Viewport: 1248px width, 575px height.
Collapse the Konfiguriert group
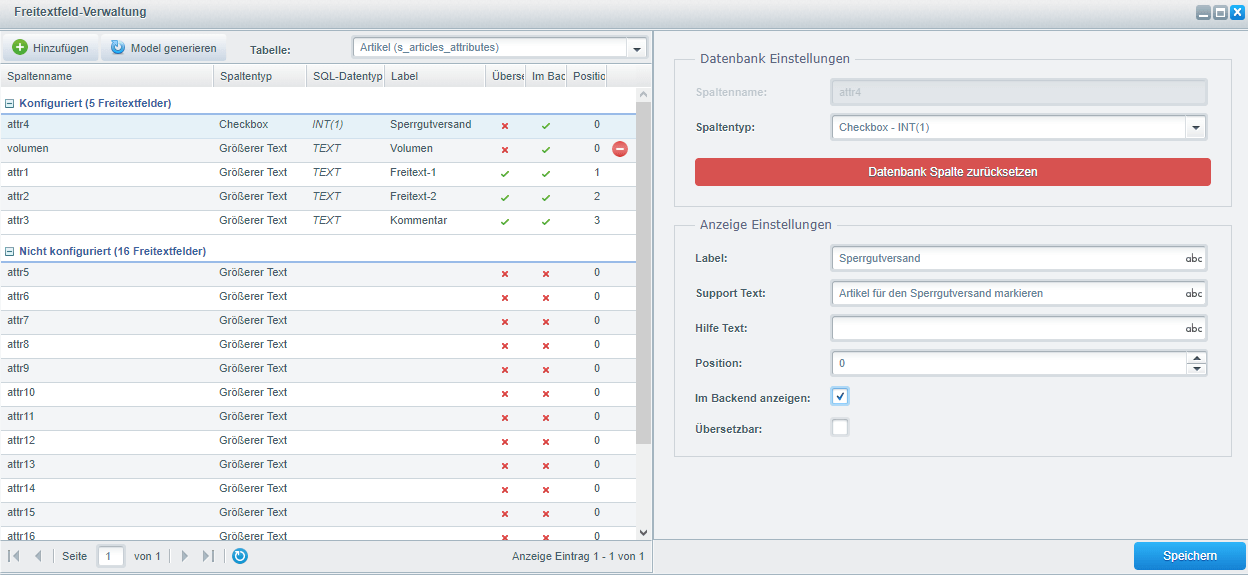(10, 103)
